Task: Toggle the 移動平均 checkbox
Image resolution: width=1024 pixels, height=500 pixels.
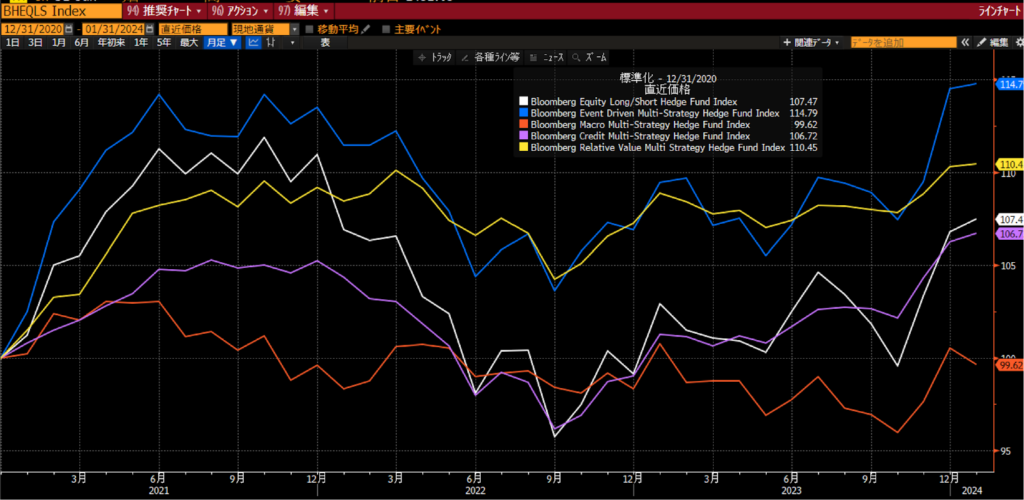Action: tap(310, 29)
